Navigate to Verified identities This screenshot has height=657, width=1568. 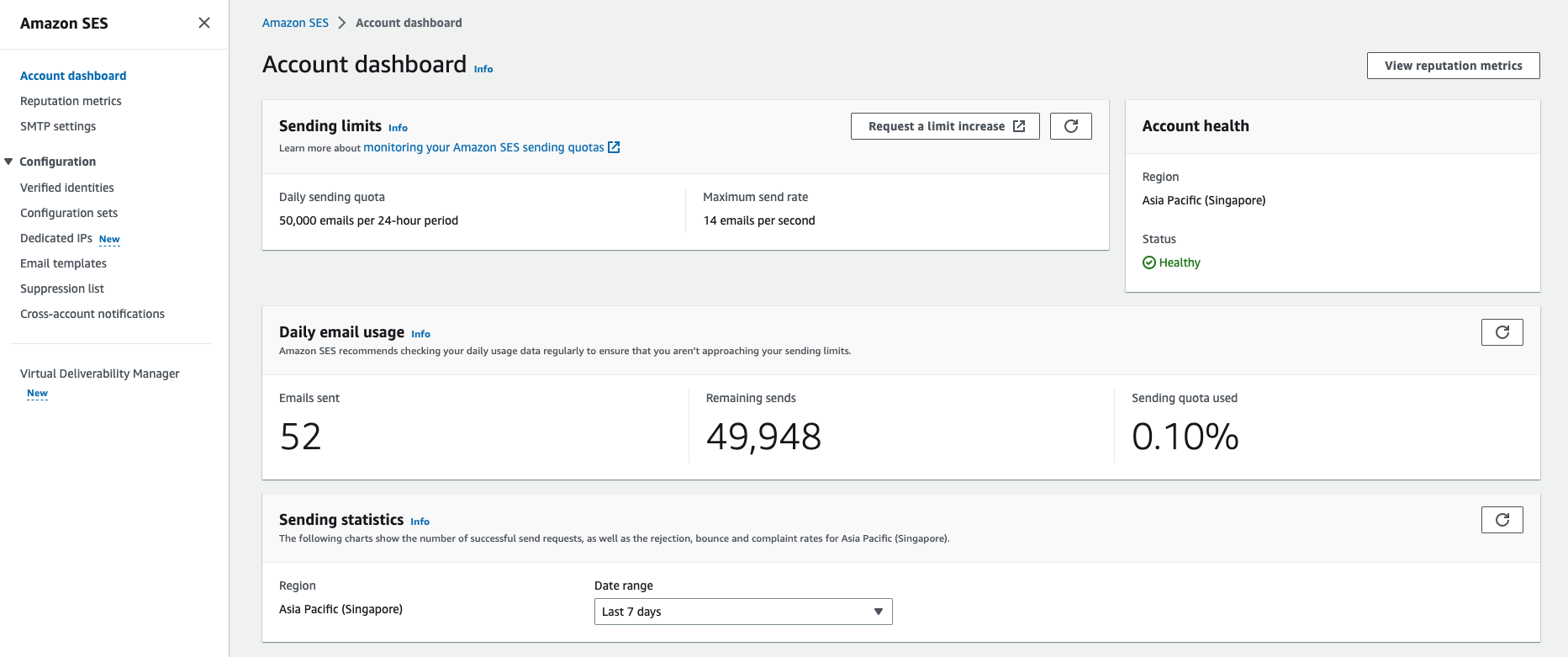[67, 188]
